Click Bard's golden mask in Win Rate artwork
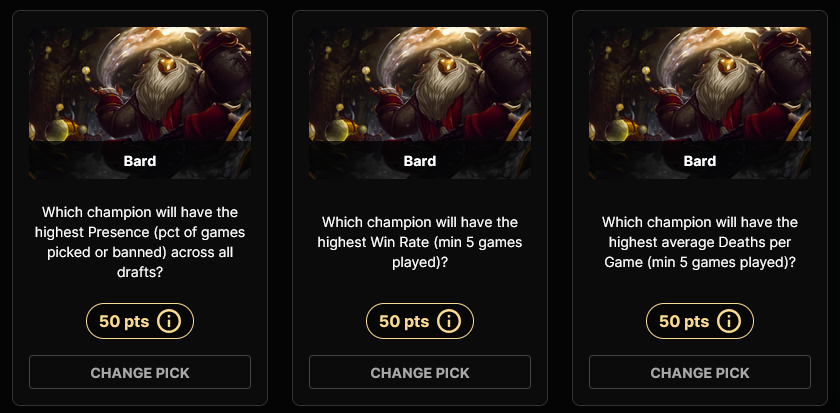This screenshot has width=840, height=413. click(447, 65)
